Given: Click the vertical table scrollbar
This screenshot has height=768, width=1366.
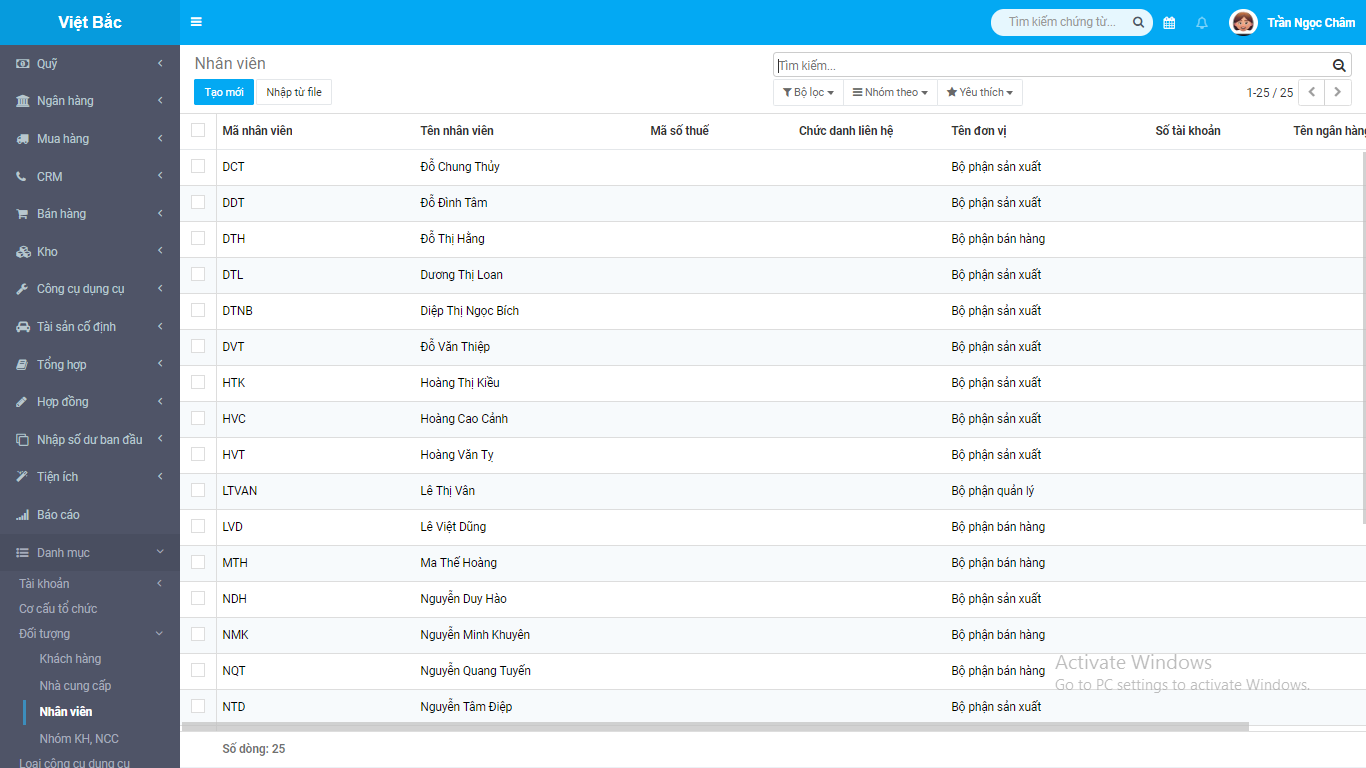Looking at the screenshot, I should pos(1362,336).
